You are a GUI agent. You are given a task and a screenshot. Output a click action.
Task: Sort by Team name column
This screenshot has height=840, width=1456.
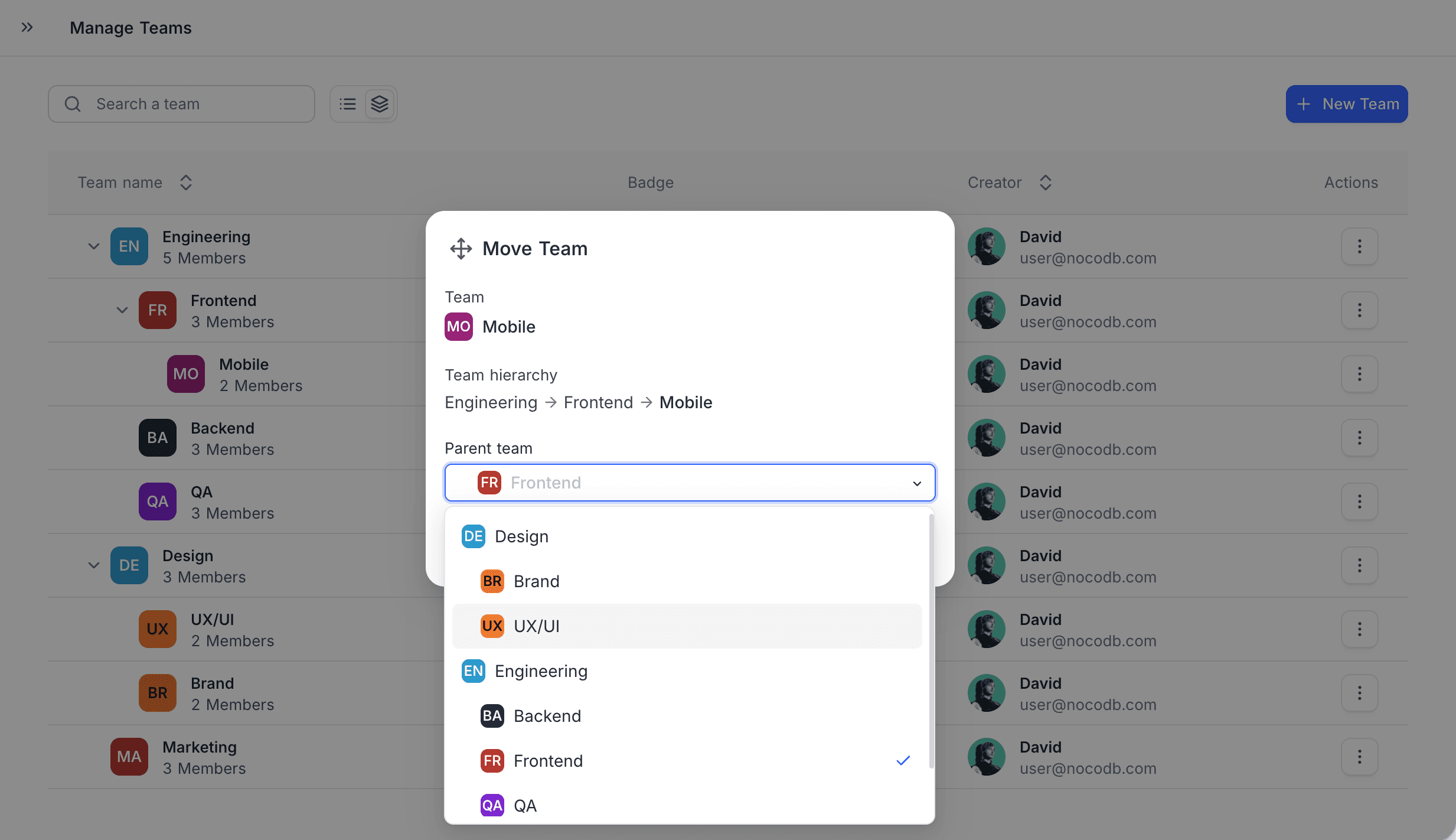(x=185, y=183)
